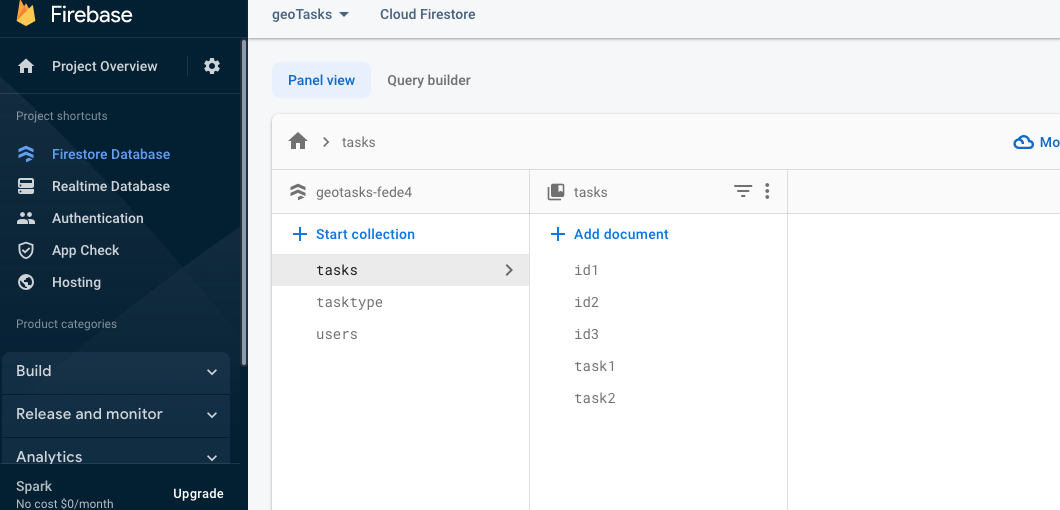Screen dimensions: 1060x510
Task: Open three-dot menu for tasks collection
Action: [767, 191]
